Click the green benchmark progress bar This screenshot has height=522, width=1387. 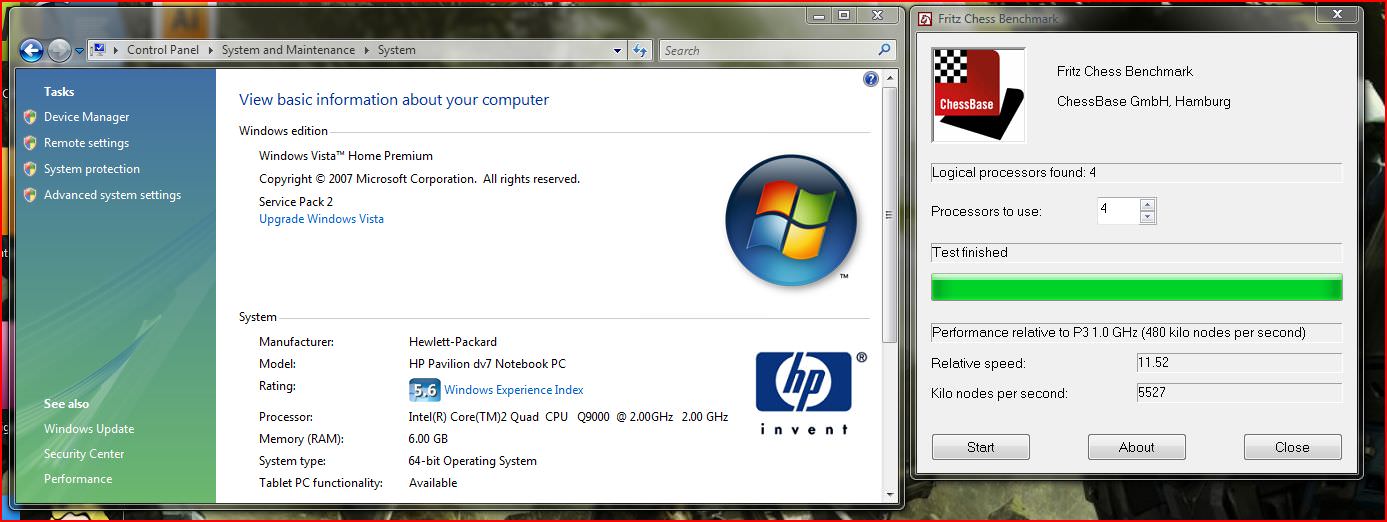[x=1136, y=288]
